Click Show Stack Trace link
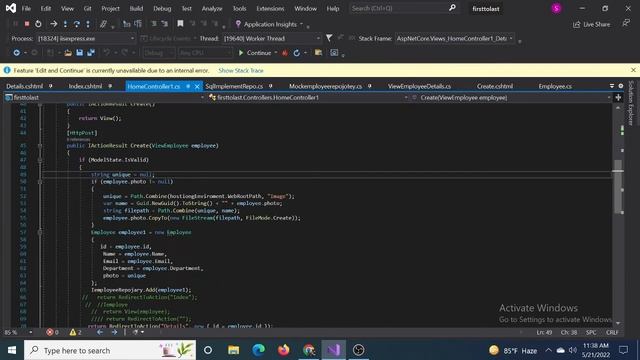640x360 pixels. pos(241,71)
